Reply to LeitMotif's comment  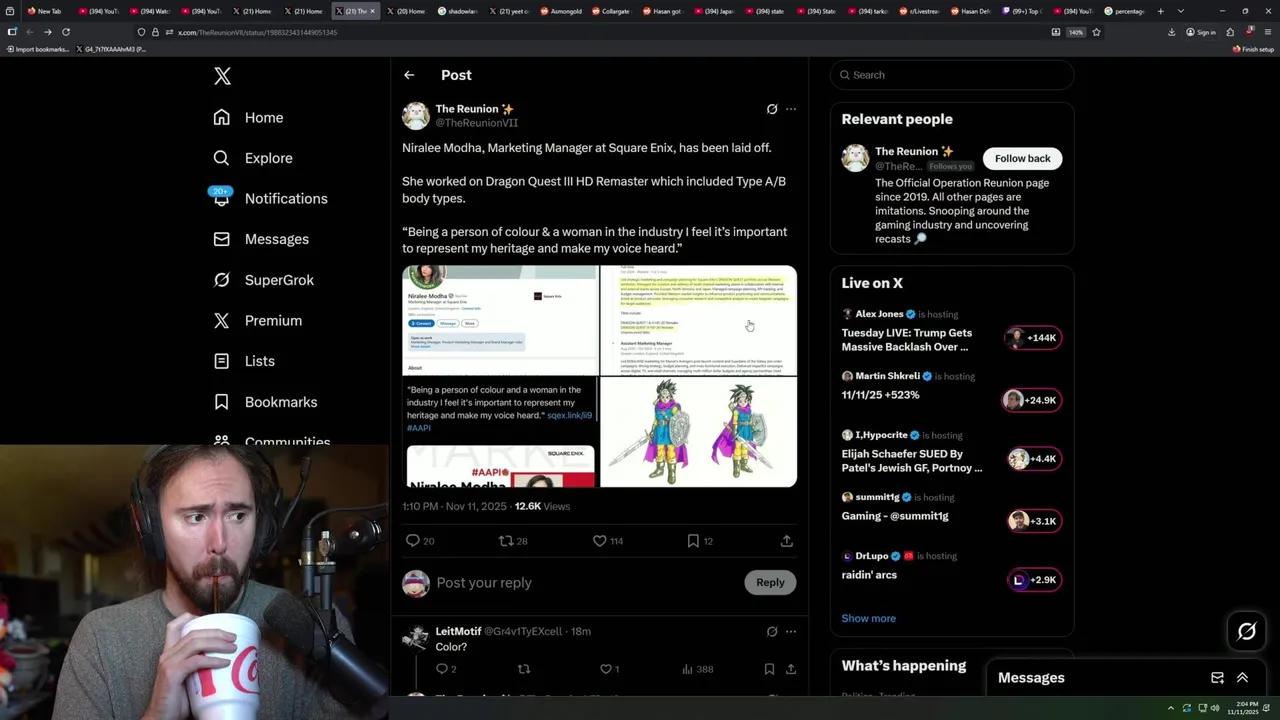442,669
